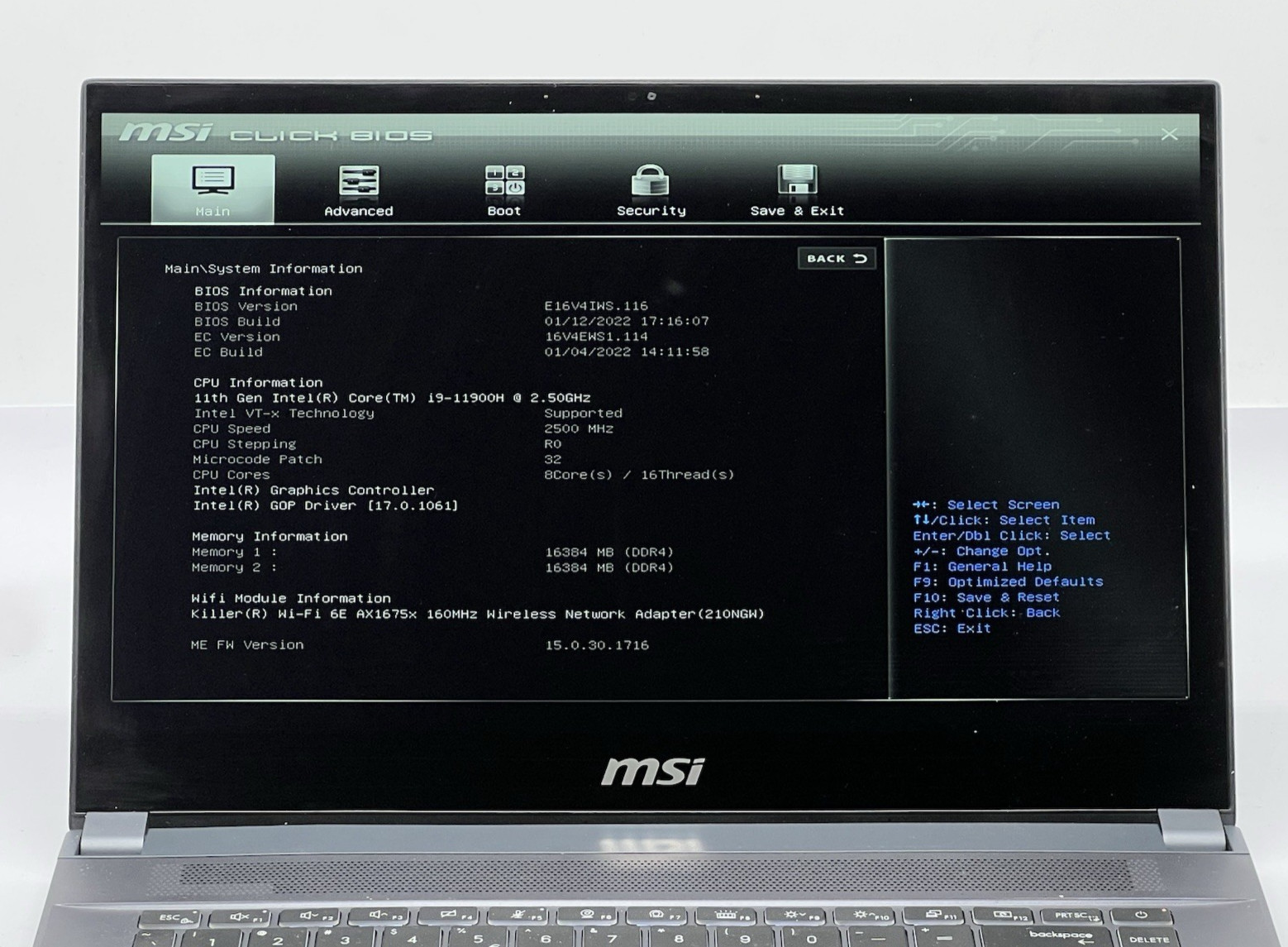This screenshot has height=947, width=1288.
Task: Select the EC Build row label
Action: [228, 352]
